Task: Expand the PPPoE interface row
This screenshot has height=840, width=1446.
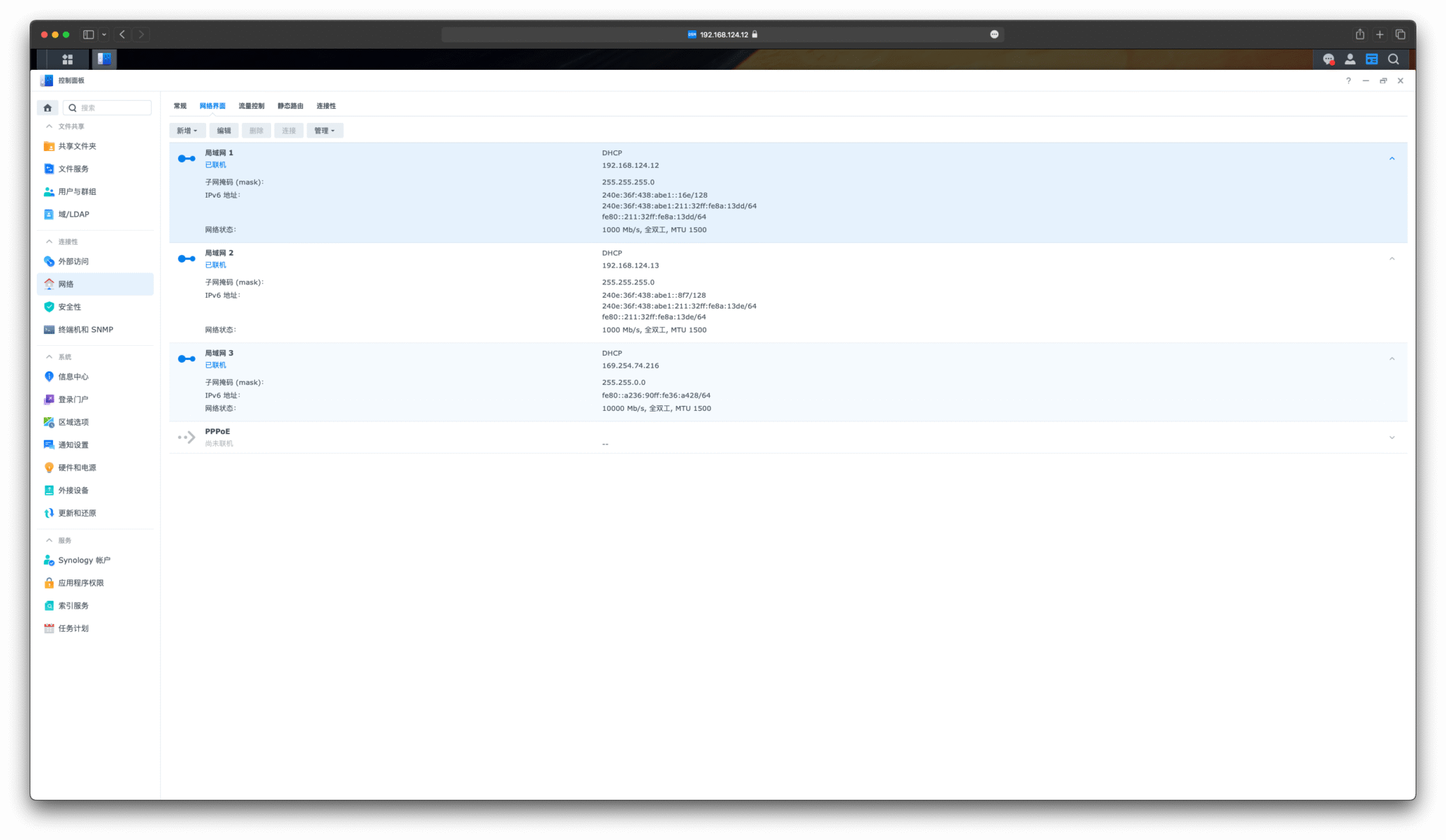Action: [x=1392, y=438]
